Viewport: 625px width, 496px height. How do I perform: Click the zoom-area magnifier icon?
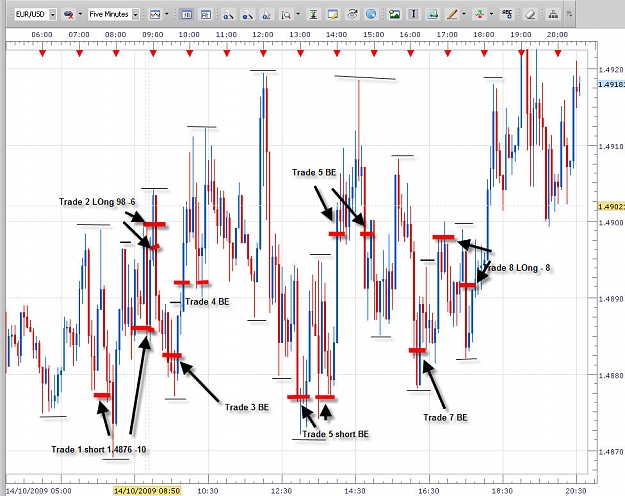coord(286,15)
